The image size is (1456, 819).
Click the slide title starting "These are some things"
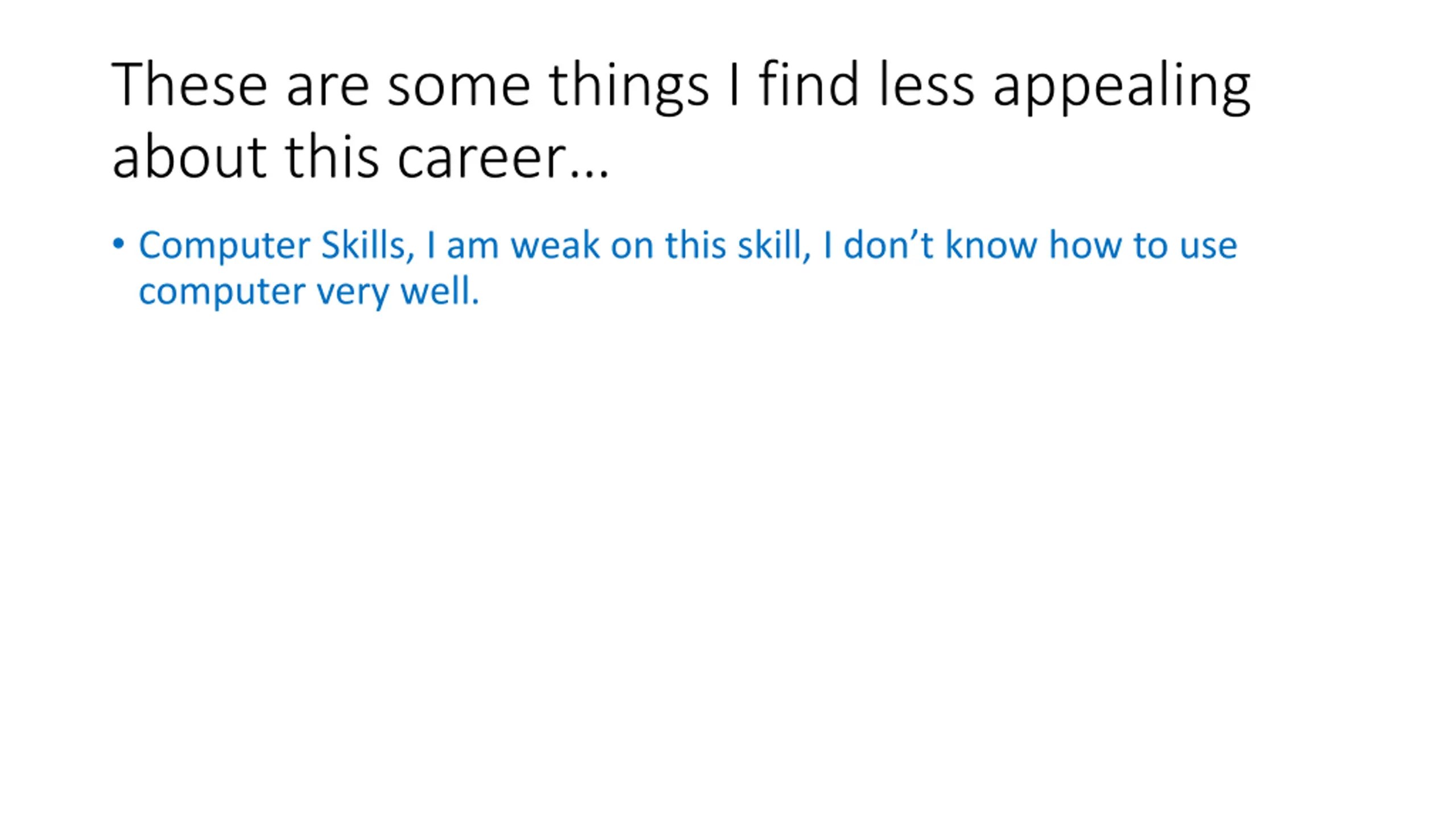[x=680, y=120]
